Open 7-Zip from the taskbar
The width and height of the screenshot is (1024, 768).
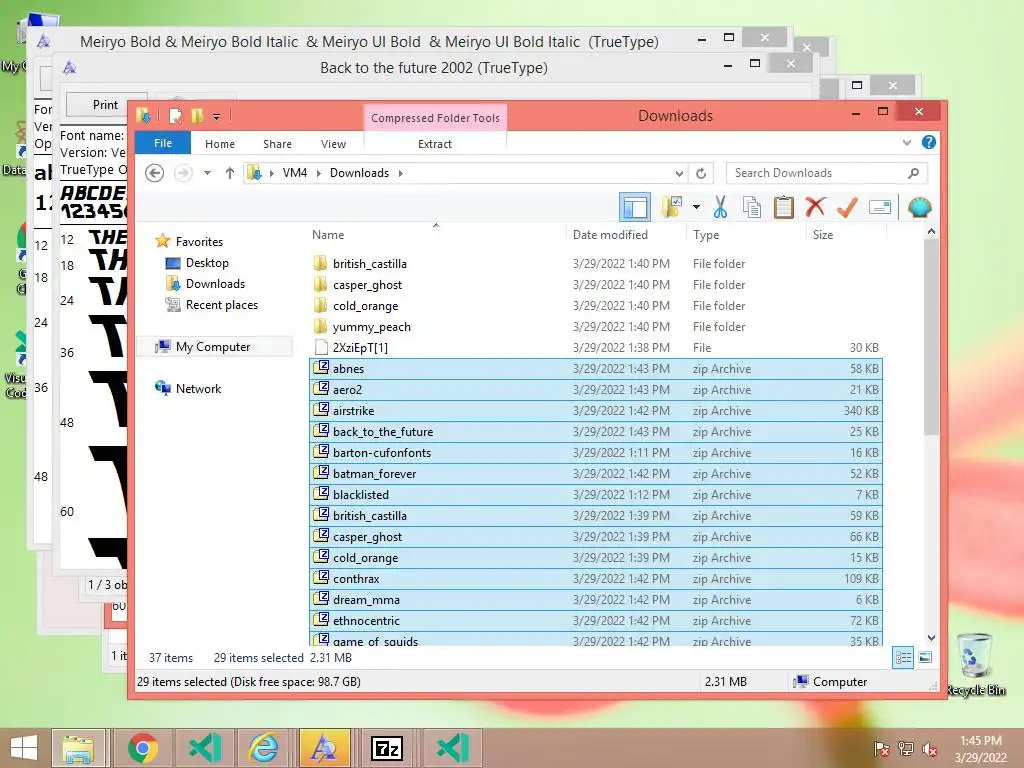point(387,748)
